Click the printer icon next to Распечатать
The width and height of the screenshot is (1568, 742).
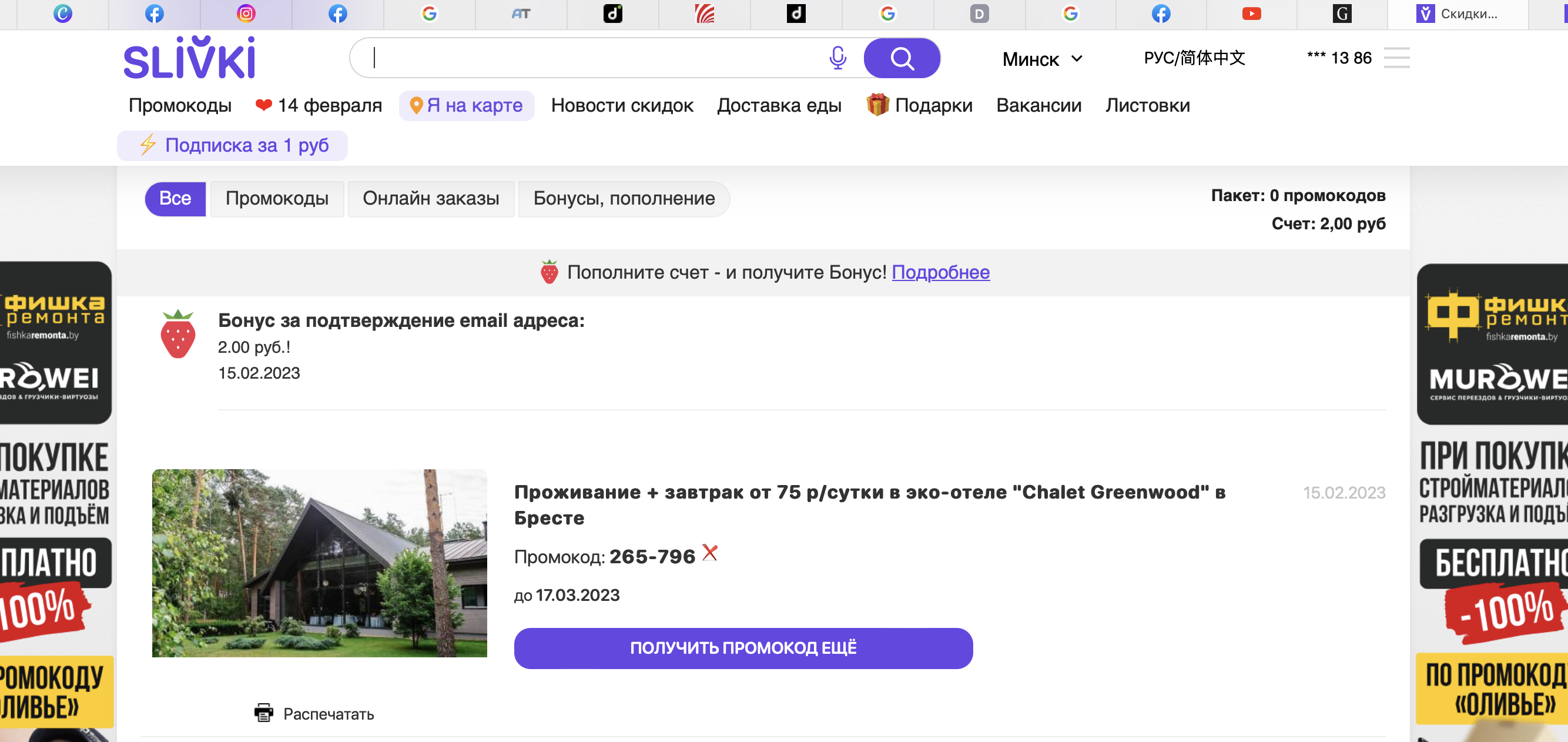click(263, 712)
